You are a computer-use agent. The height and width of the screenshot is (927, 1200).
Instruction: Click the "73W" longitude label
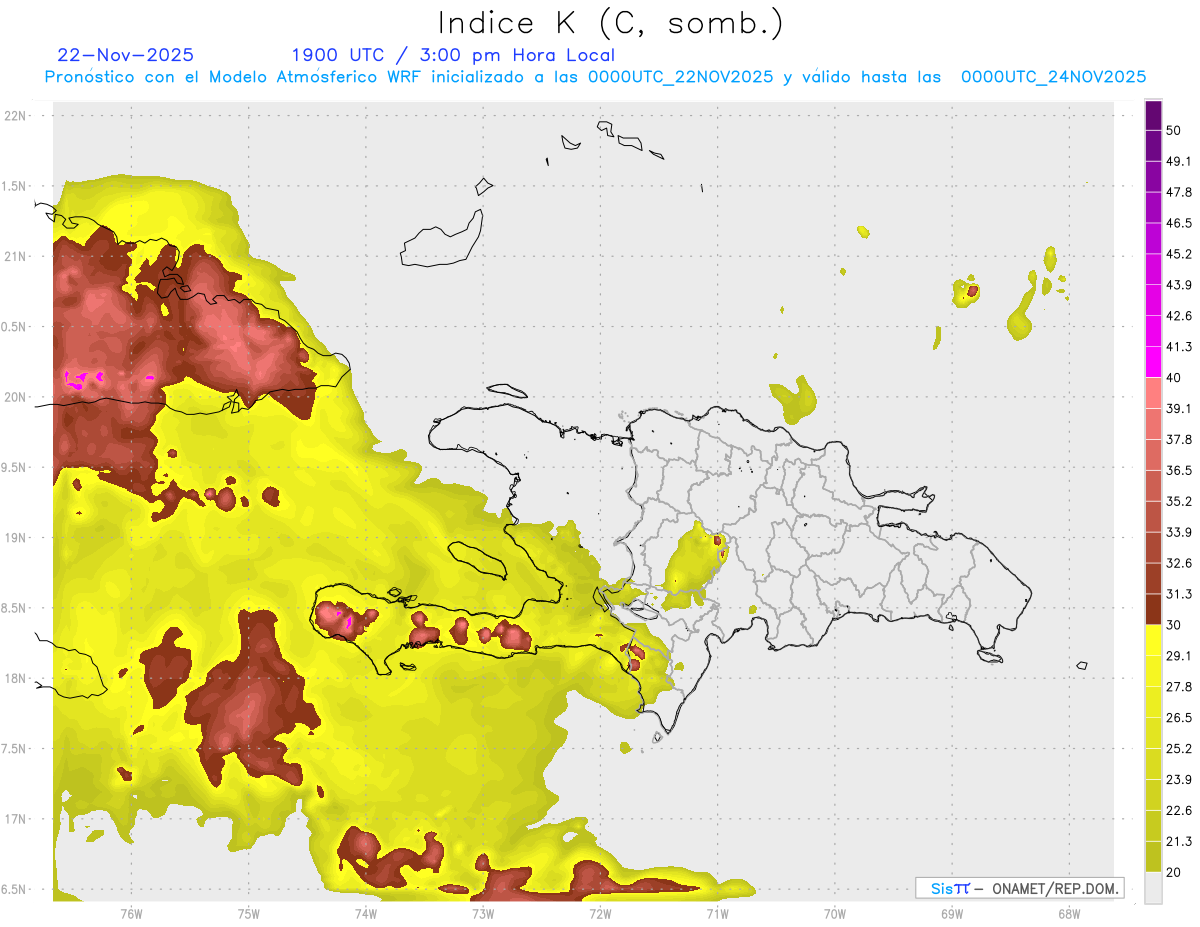pyautogui.click(x=483, y=914)
